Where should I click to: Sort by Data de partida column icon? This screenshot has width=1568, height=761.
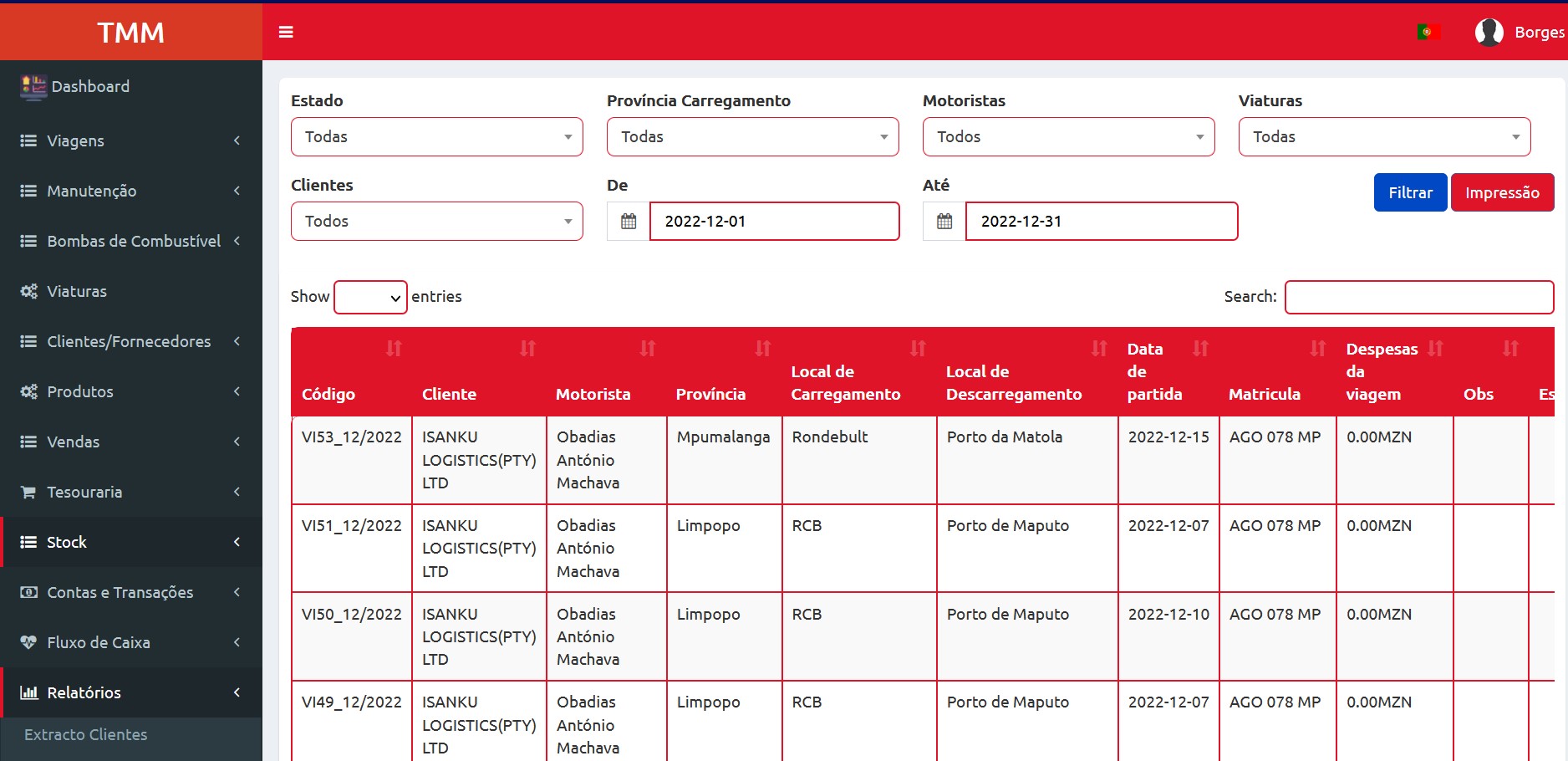1200,349
